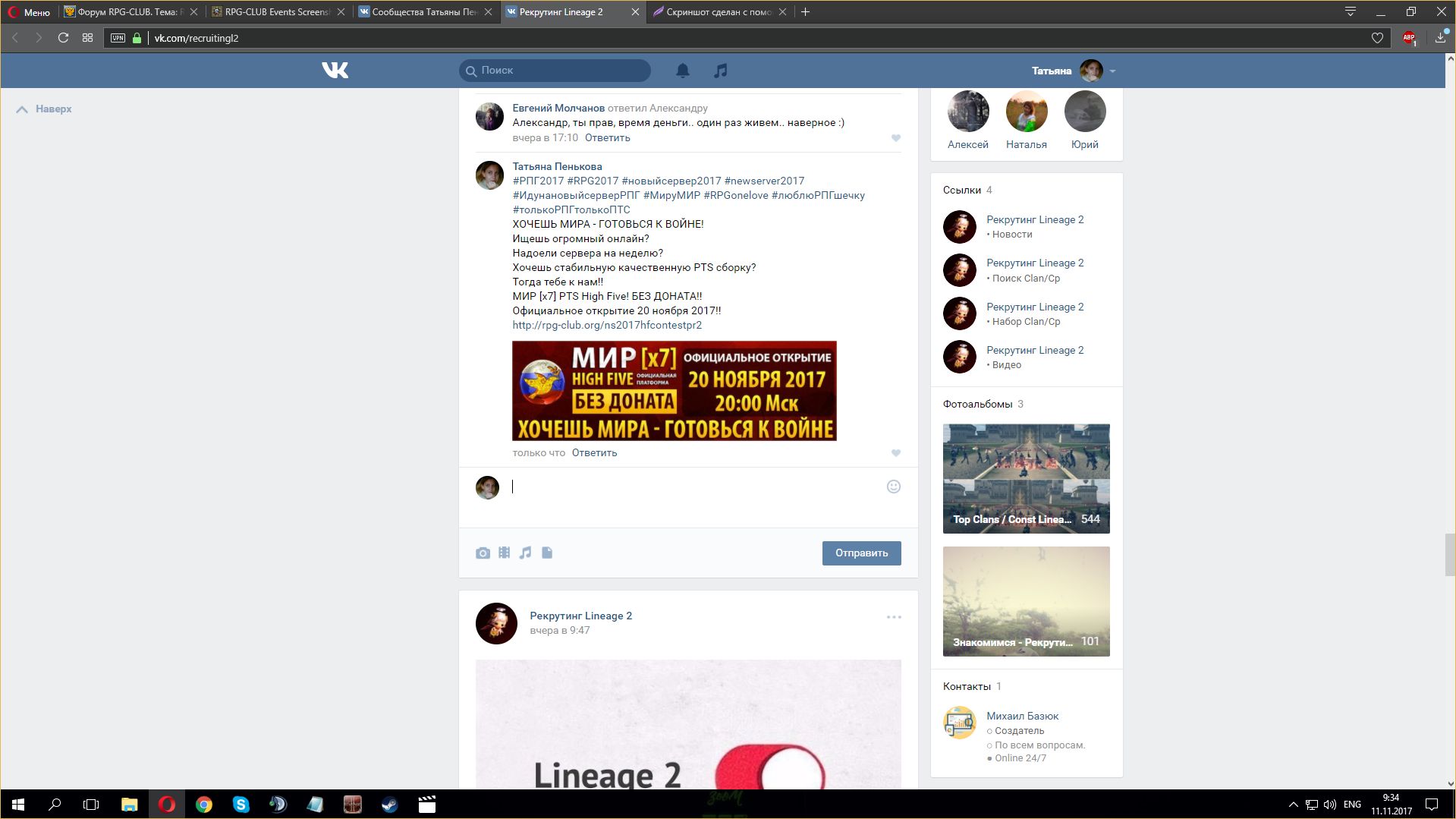Open Рекрутинг Lineage 2 Новости link
This screenshot has height=819, width=1456.
(1035, 220)
